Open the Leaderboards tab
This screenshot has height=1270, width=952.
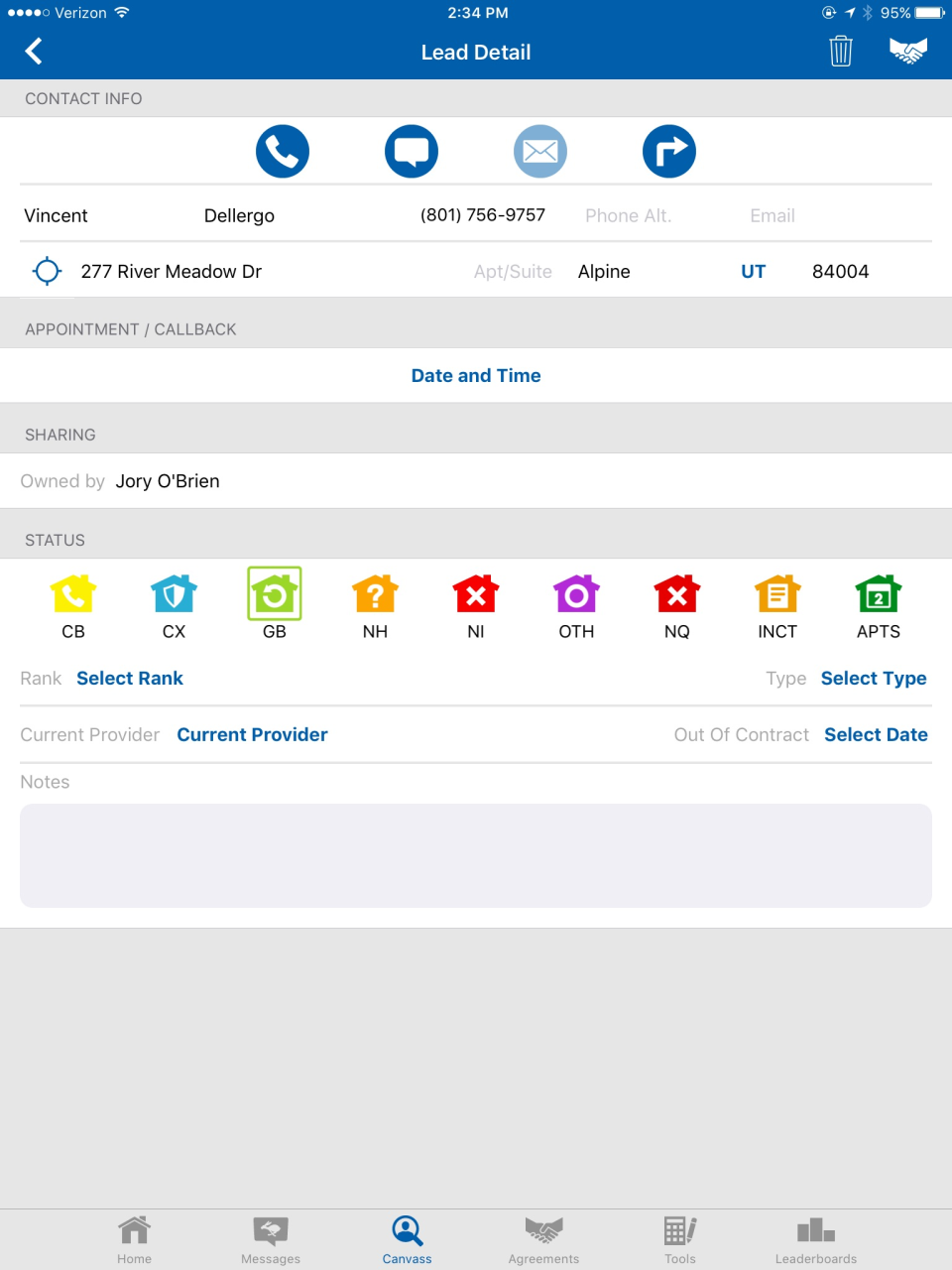point(815,1237)
